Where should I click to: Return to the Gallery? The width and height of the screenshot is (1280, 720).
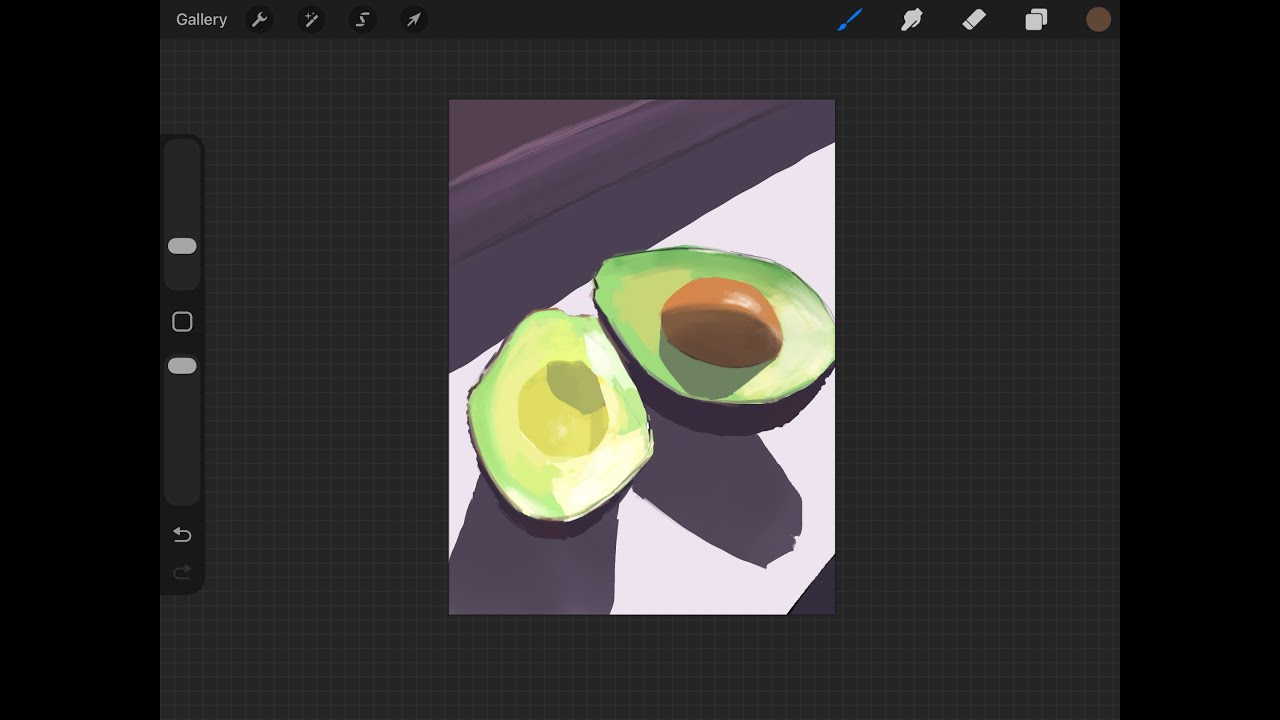[x=201, y=20]
